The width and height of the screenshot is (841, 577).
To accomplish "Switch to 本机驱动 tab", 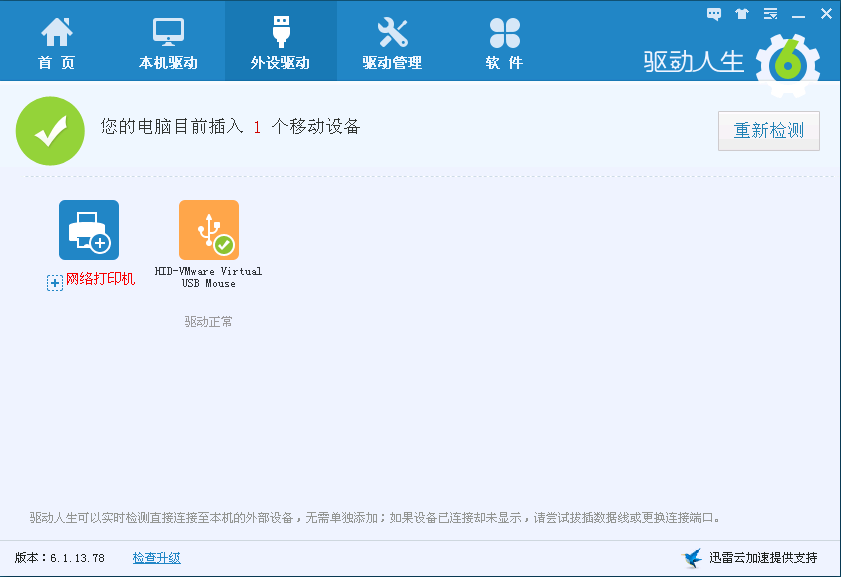I will [168, 43].
